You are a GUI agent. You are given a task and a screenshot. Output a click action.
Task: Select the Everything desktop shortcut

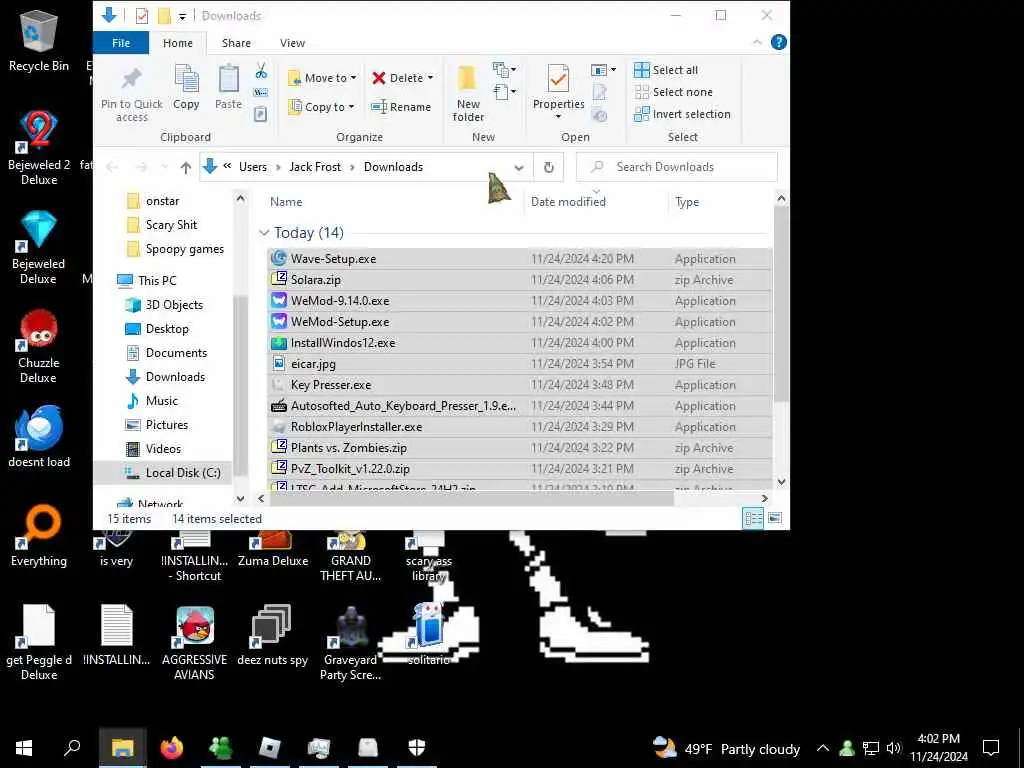(39, 534)
